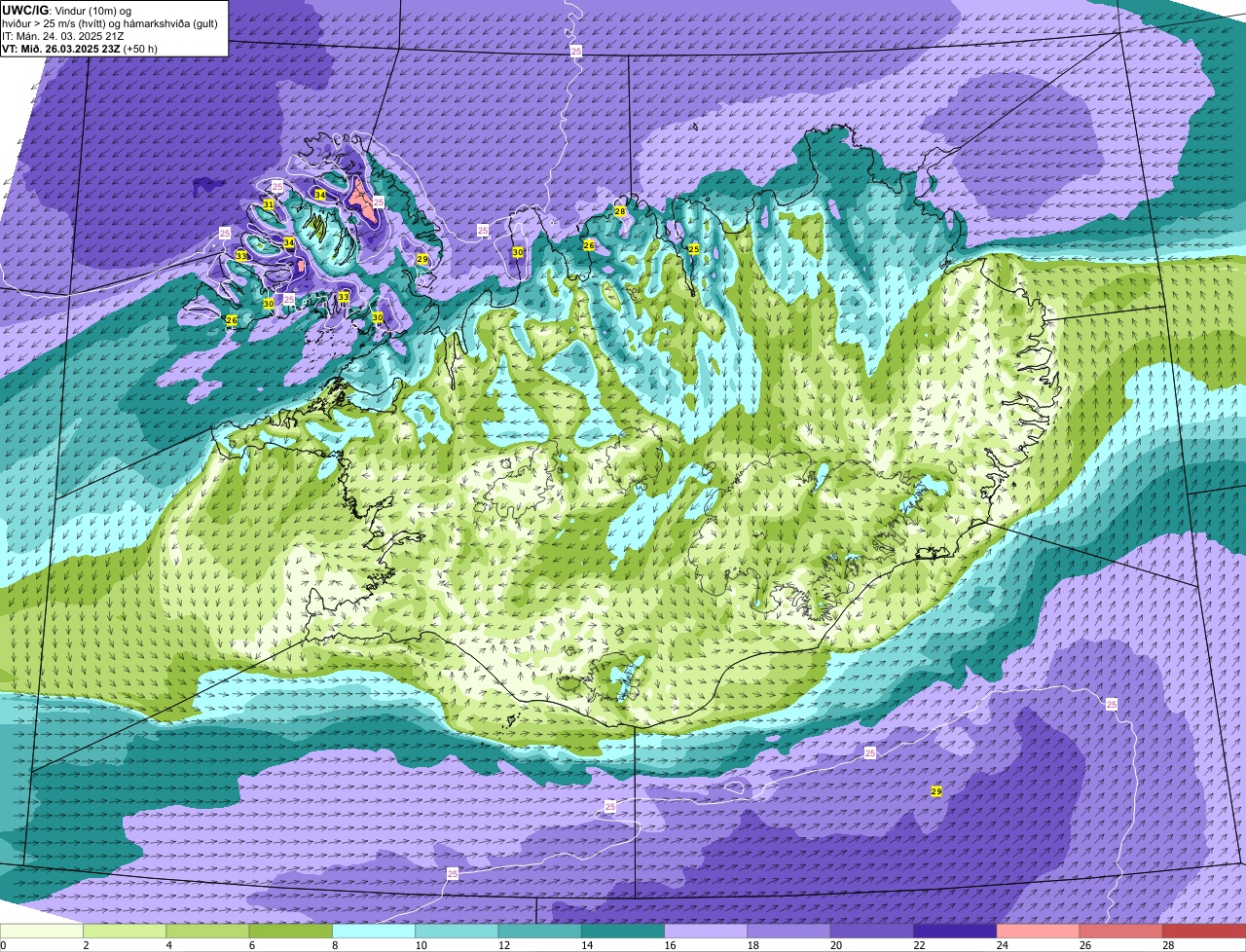
Task: Click the pale yellow 0–2 m/s legend swatch
Action: point(42,931)
